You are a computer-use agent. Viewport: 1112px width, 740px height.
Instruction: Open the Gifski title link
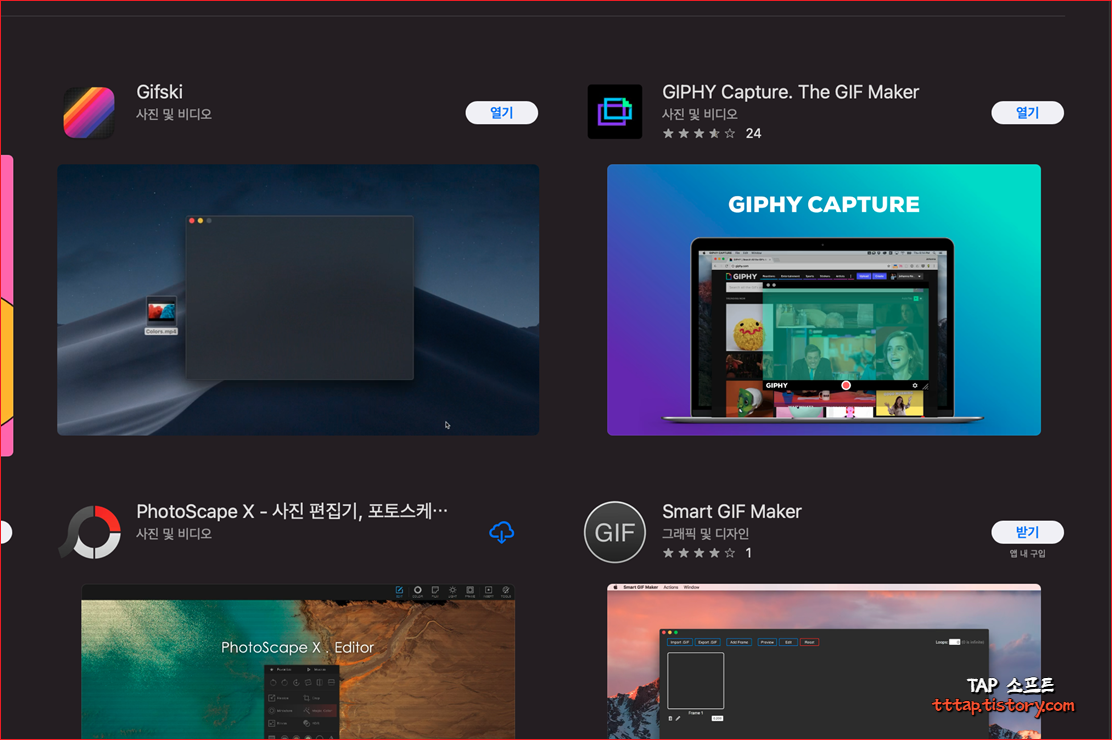pos(160,92)
